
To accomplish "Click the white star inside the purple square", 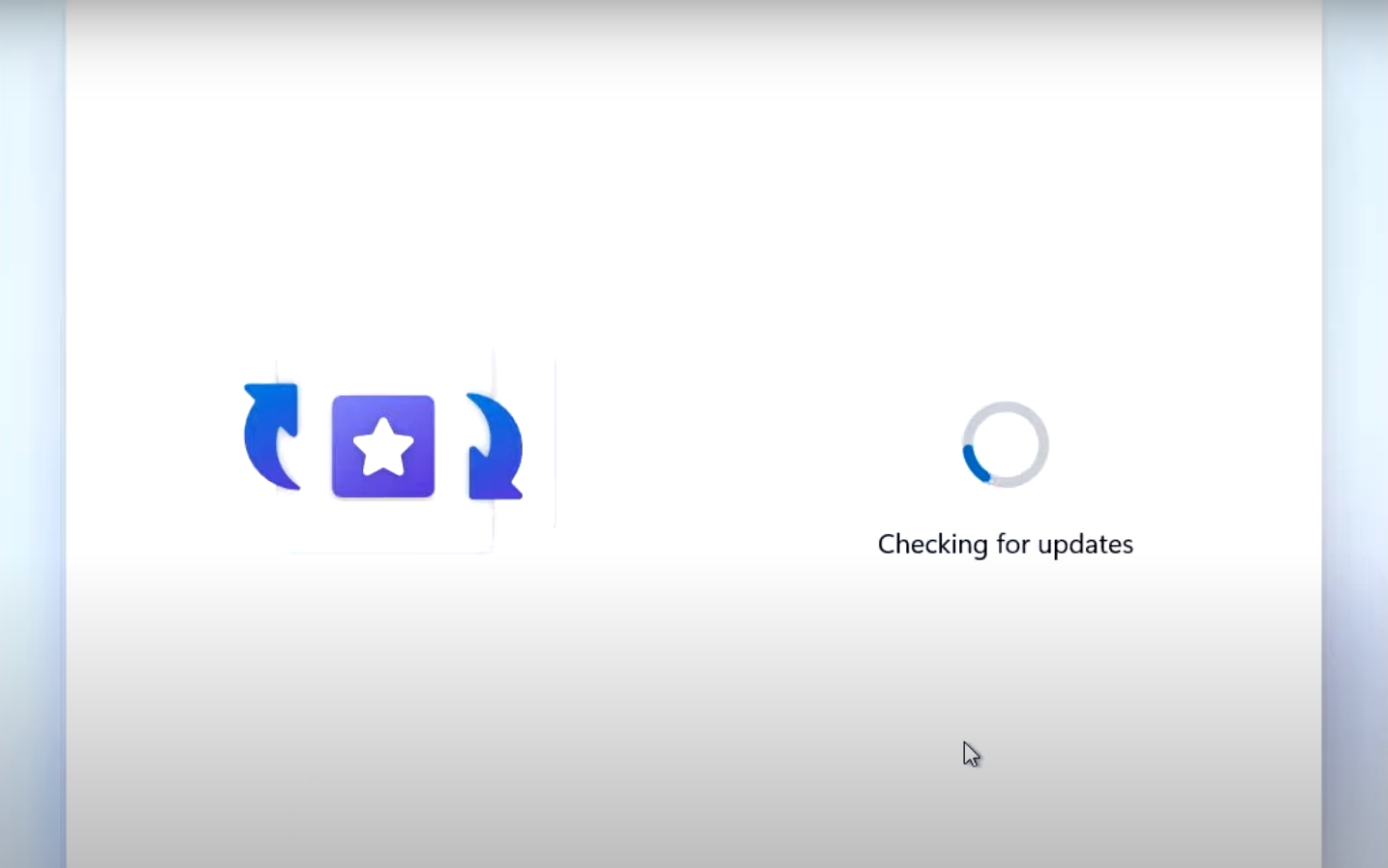I will tap(383, 446).
